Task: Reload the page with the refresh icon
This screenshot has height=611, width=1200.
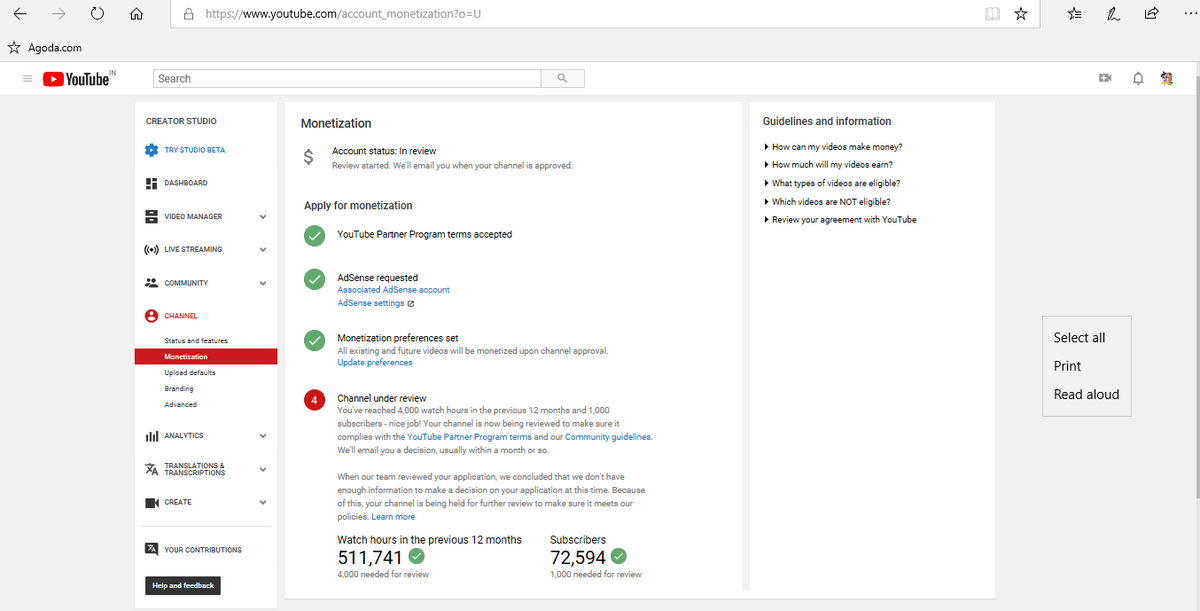Action: click(x=97, y=15)
